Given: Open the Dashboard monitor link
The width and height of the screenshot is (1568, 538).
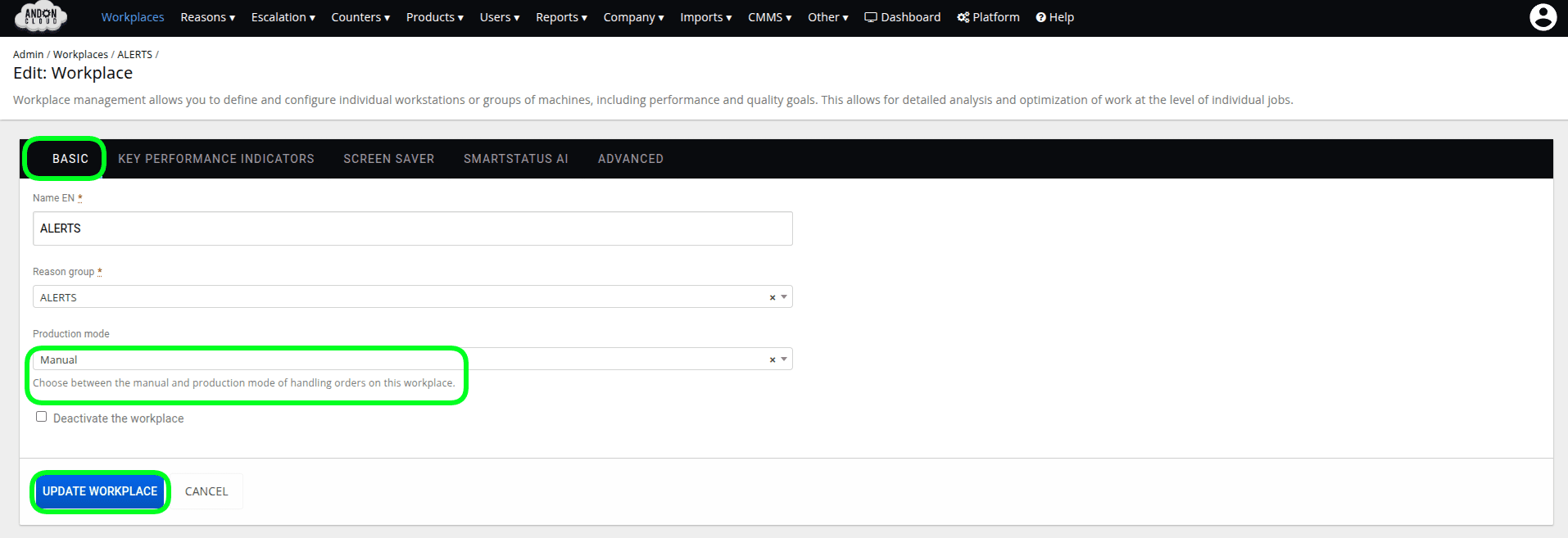Looking at the screenshot, I should coord(902,17).
